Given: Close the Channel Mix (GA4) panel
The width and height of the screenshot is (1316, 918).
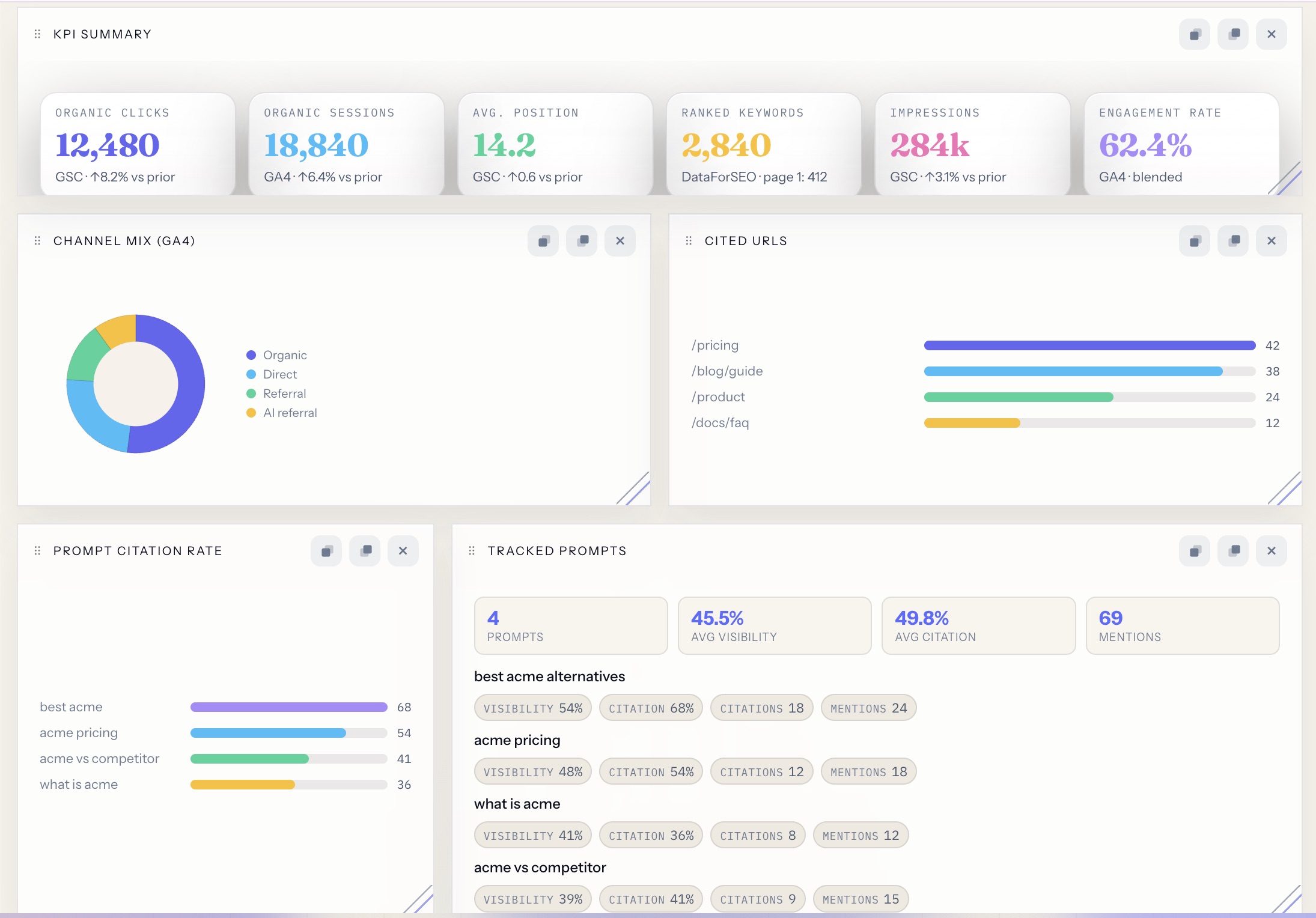Looking at the screenshot, I should pyautogui.click(x=620, y=241).
